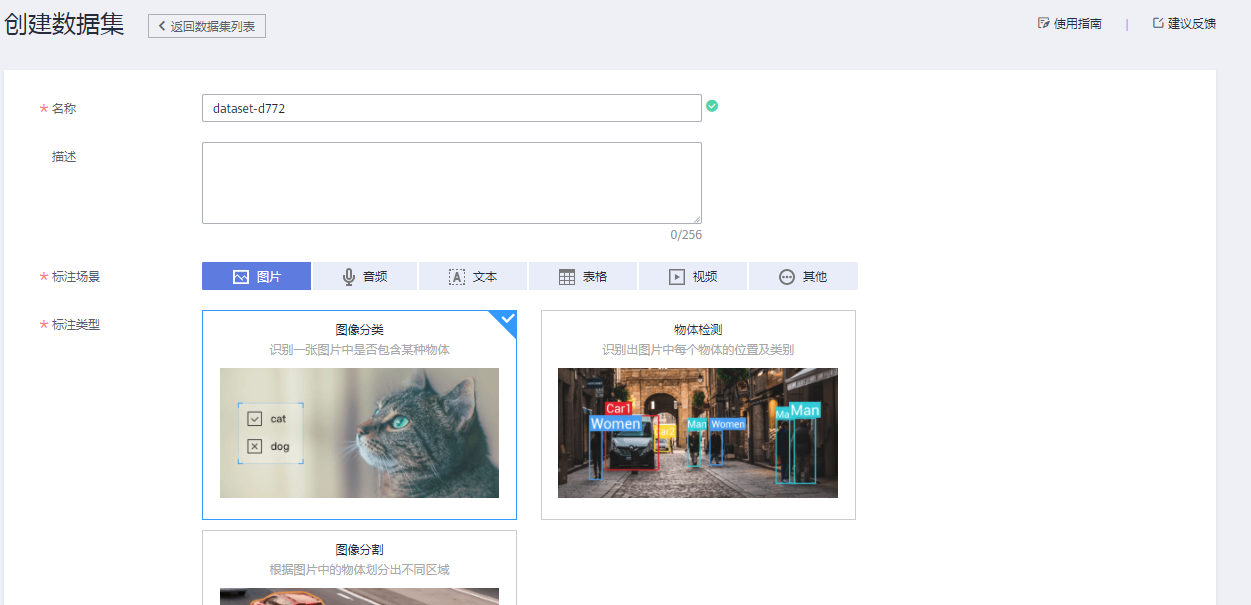Click the ellipsis icon in the 其他 tab
Viewport: 1251px width, 605px height.
pyautogui.click(x=787, y=277)
